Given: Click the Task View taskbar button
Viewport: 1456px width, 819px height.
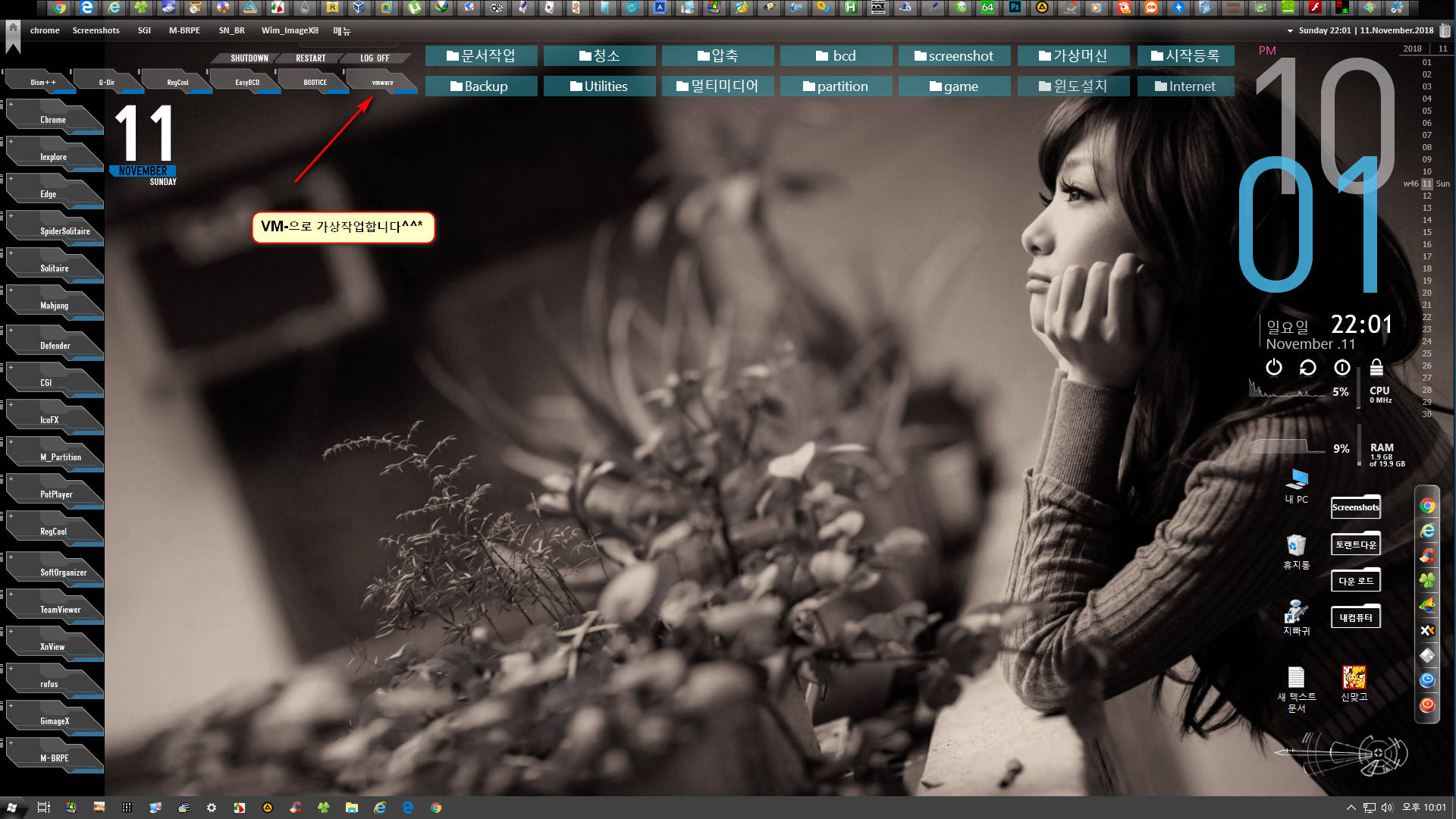Looking at the screenshot, I should pos(43,808).
